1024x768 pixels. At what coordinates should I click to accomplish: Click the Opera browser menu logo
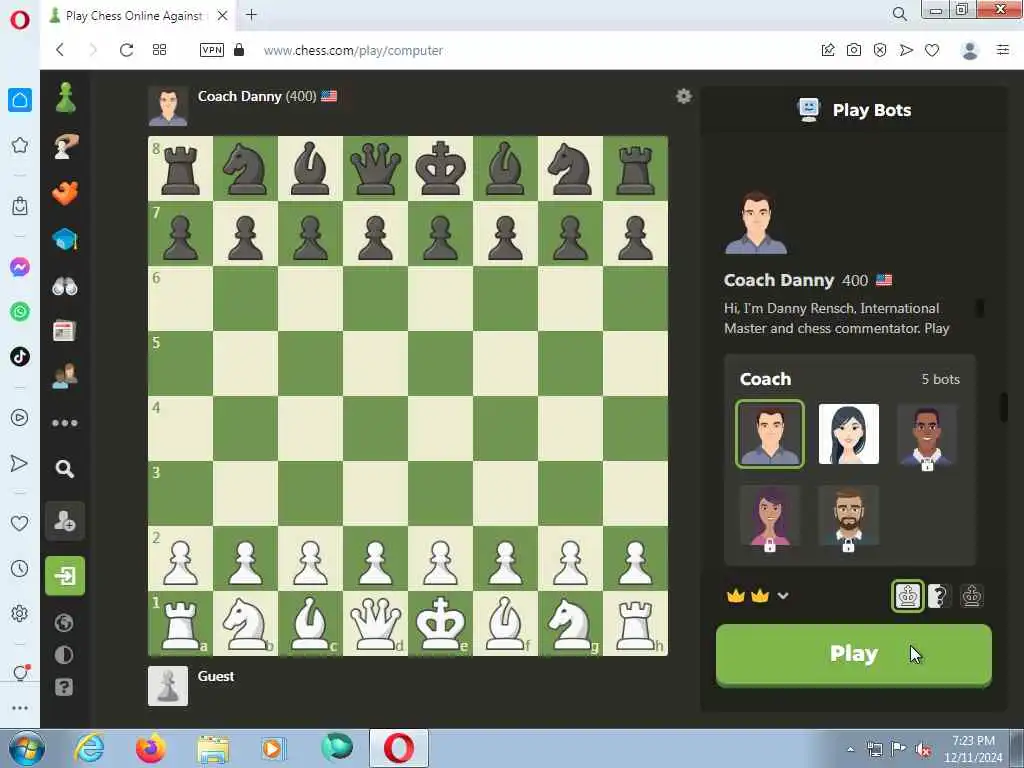(x=20, y=20)
